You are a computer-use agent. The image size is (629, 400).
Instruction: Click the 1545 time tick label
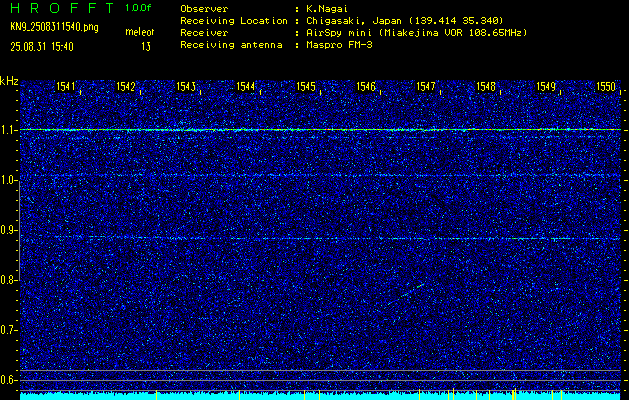pyautogui.click(x=306, y=86)
